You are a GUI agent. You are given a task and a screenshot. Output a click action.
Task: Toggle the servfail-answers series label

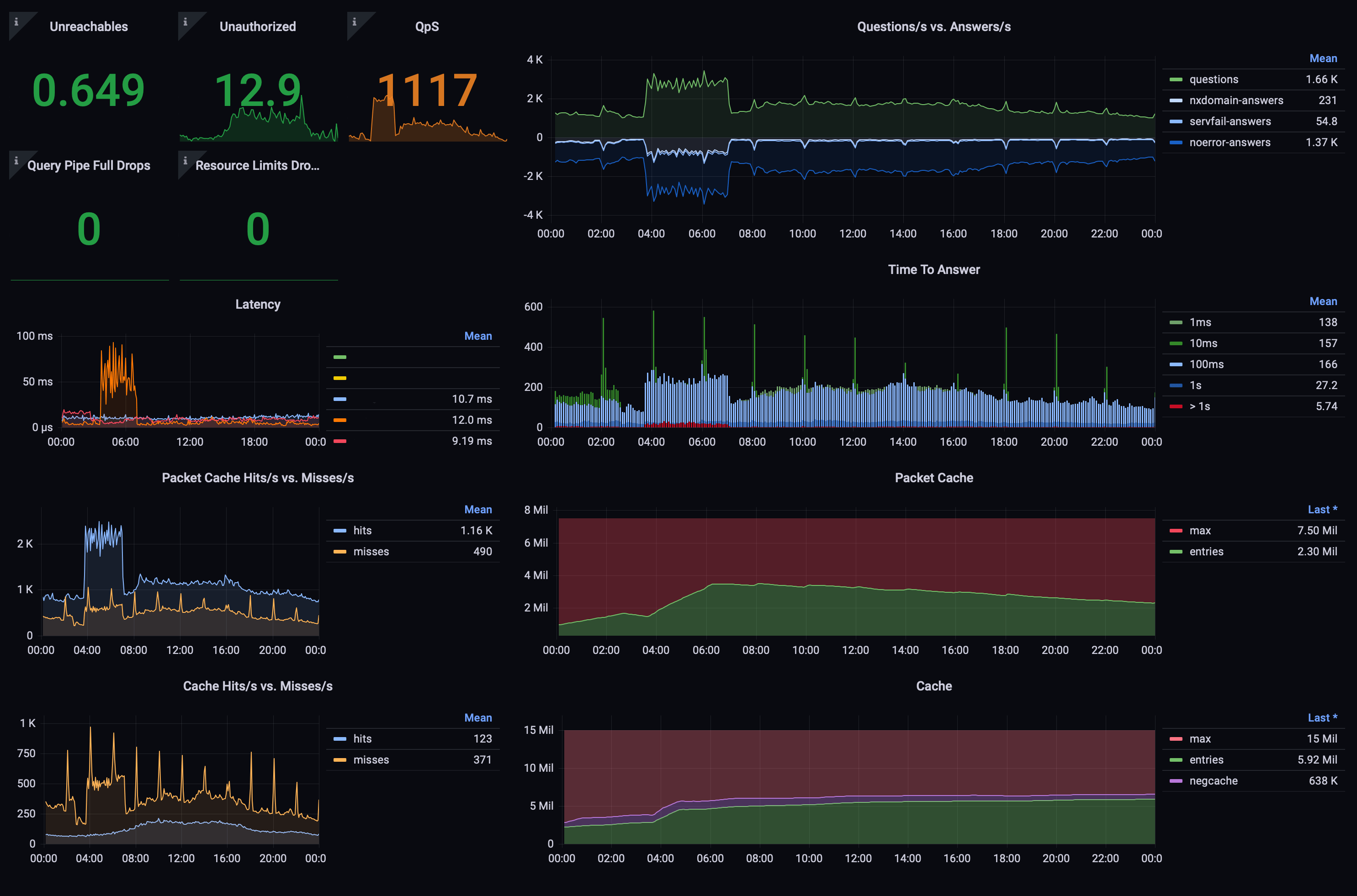[x=1230, y=121]
